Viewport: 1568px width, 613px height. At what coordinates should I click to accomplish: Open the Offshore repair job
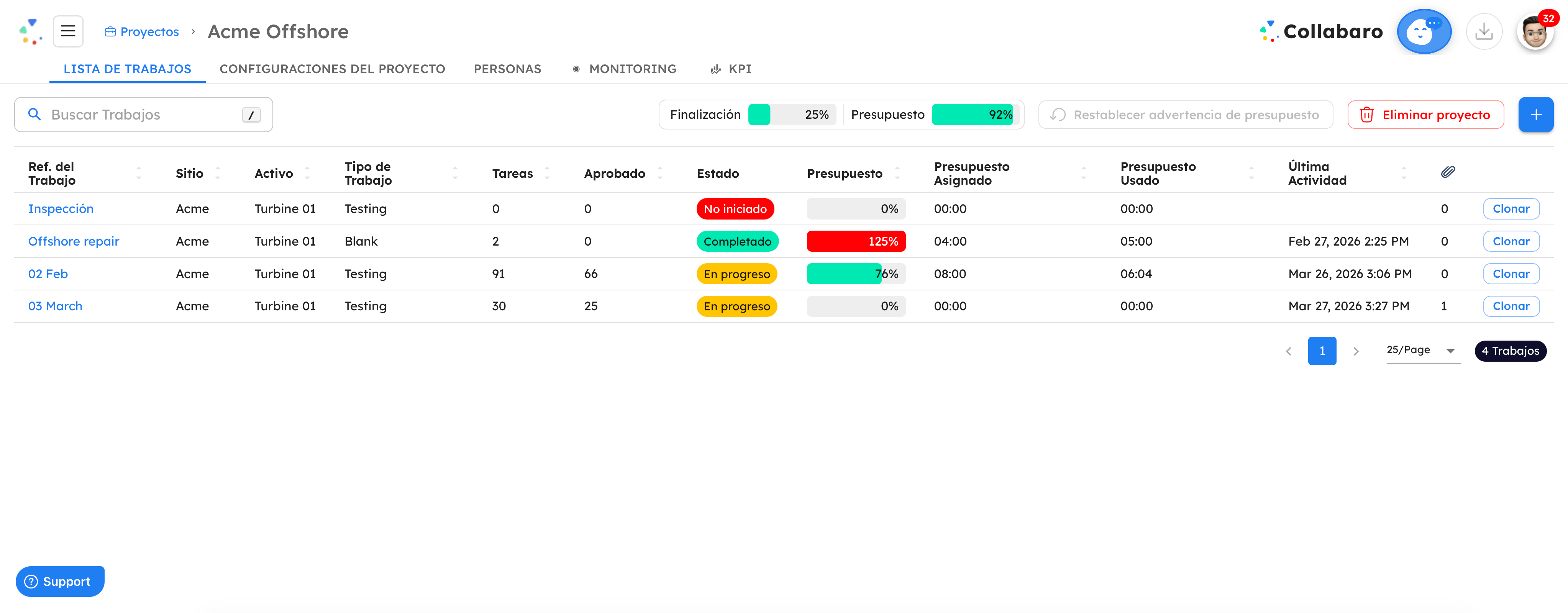click(74, 241)
